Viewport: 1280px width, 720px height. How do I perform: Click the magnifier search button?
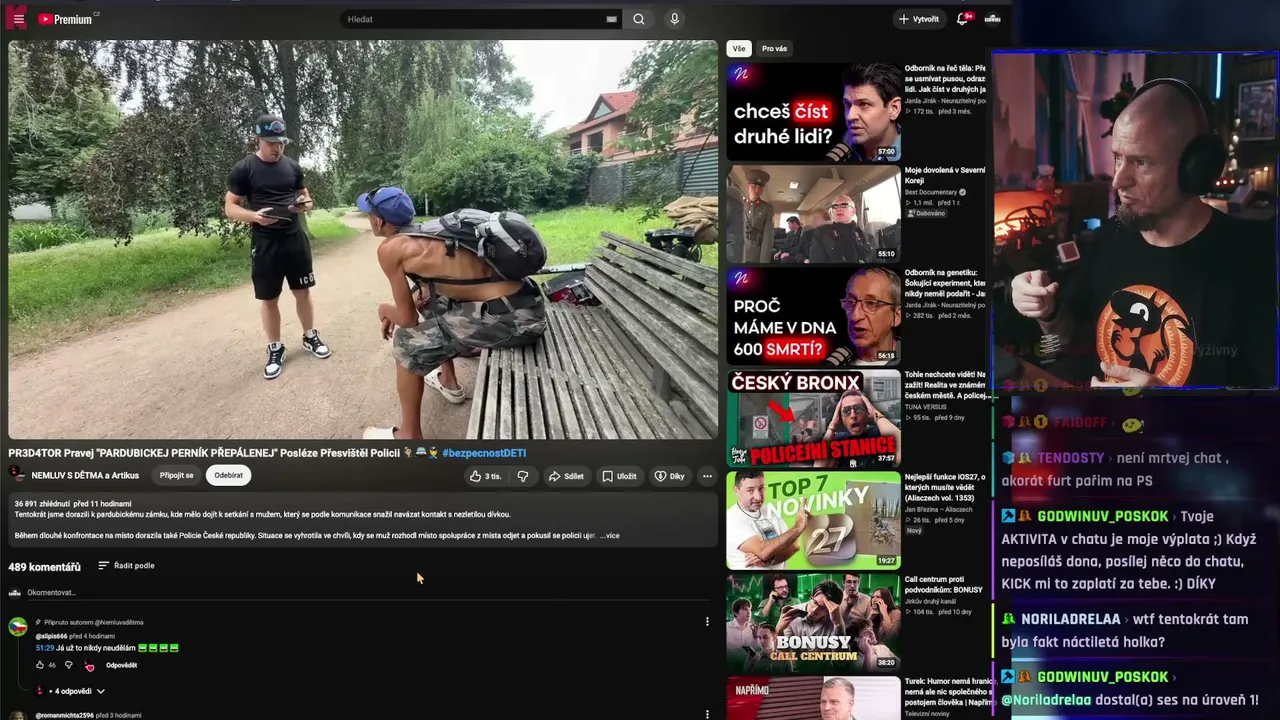638,19
